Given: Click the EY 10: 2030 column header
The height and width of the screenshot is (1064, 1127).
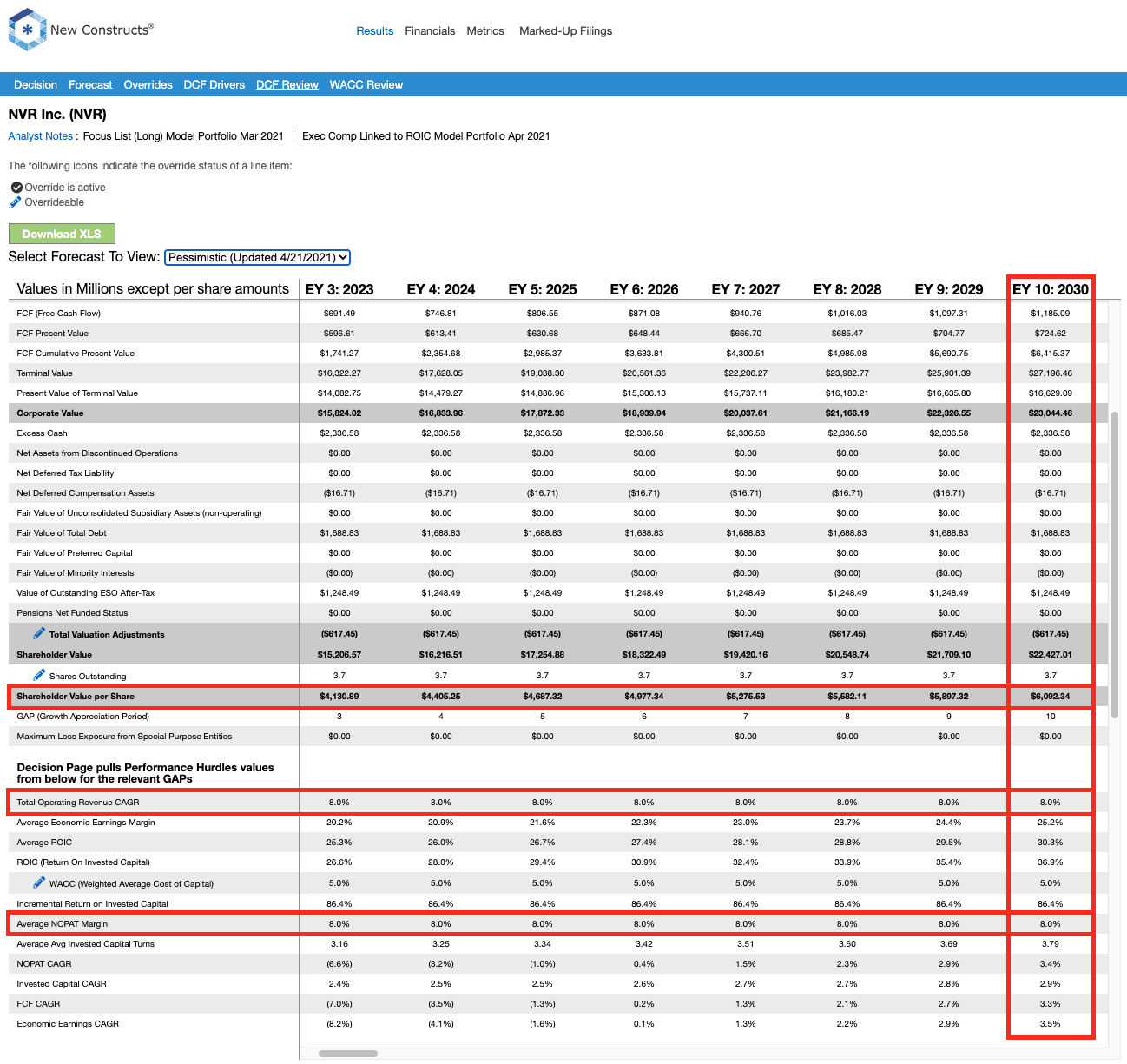Looking at the screenshot, I should click(1050, 289).
